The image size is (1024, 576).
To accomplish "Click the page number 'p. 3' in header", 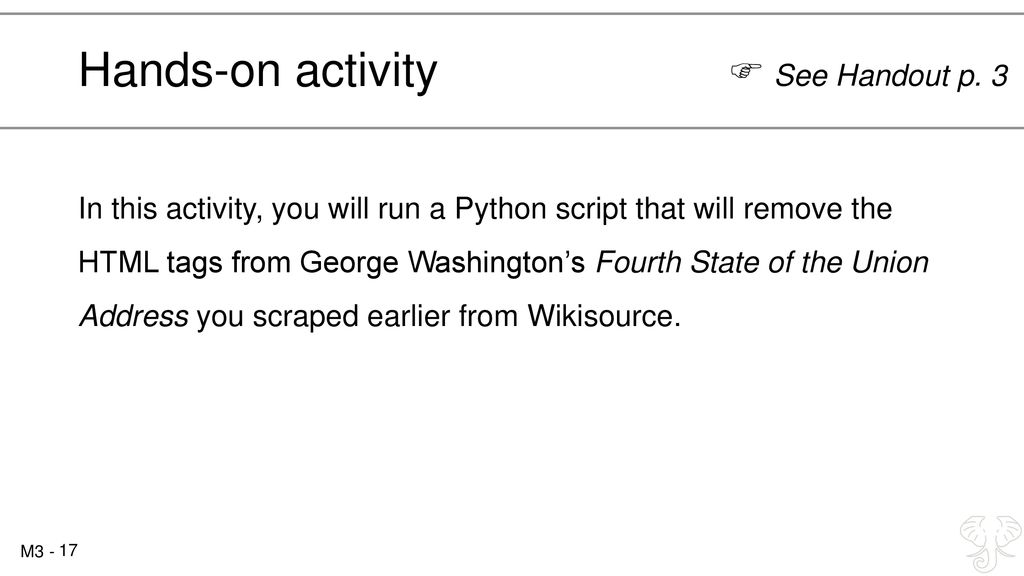I will (x=983, y=76).
